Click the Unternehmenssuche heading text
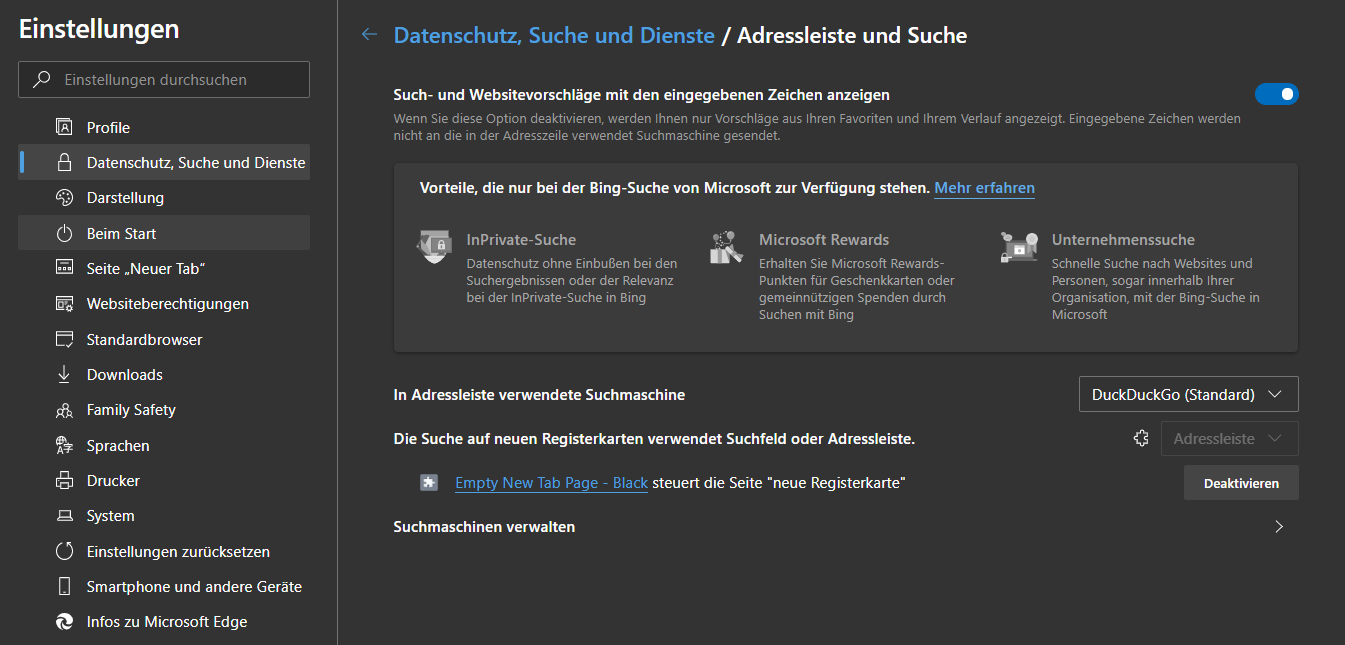 (x=1123, y=240)
